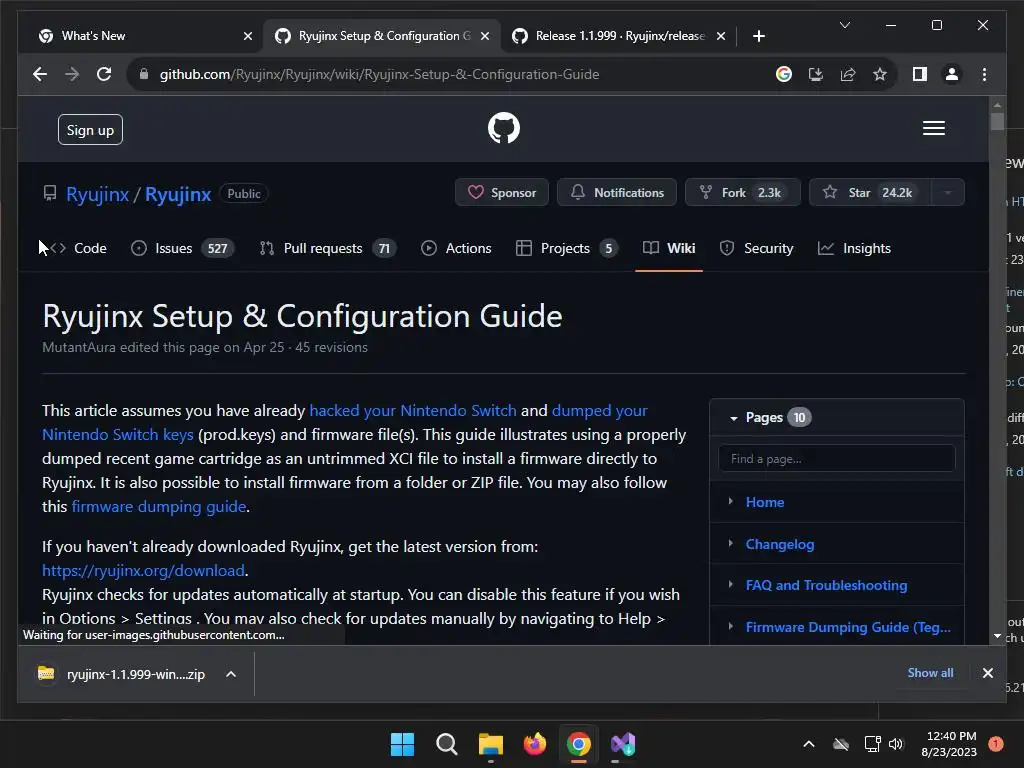Open the firmware dumping guide link
1024x768 pixels.
[159, 507]
